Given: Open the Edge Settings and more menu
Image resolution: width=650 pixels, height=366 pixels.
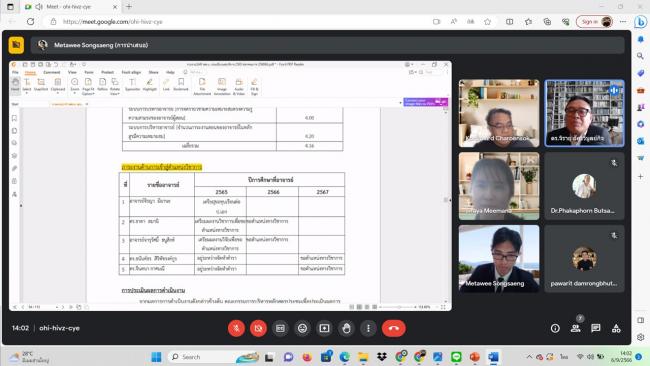Looking at the screenshot, I should tap(623, 22).
